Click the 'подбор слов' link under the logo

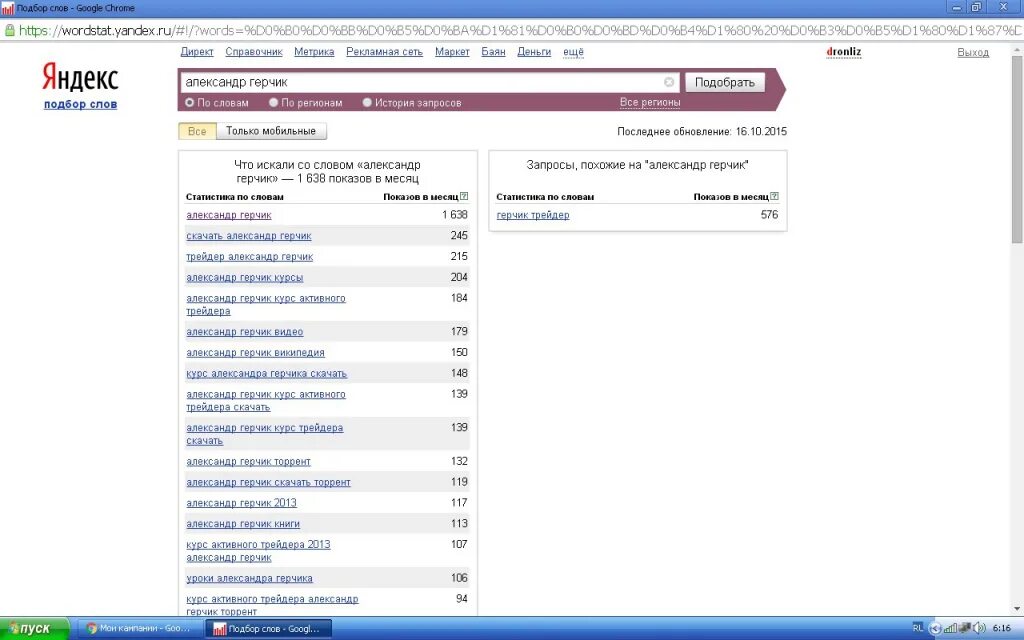pyautogui.click(x=80, y=104)
